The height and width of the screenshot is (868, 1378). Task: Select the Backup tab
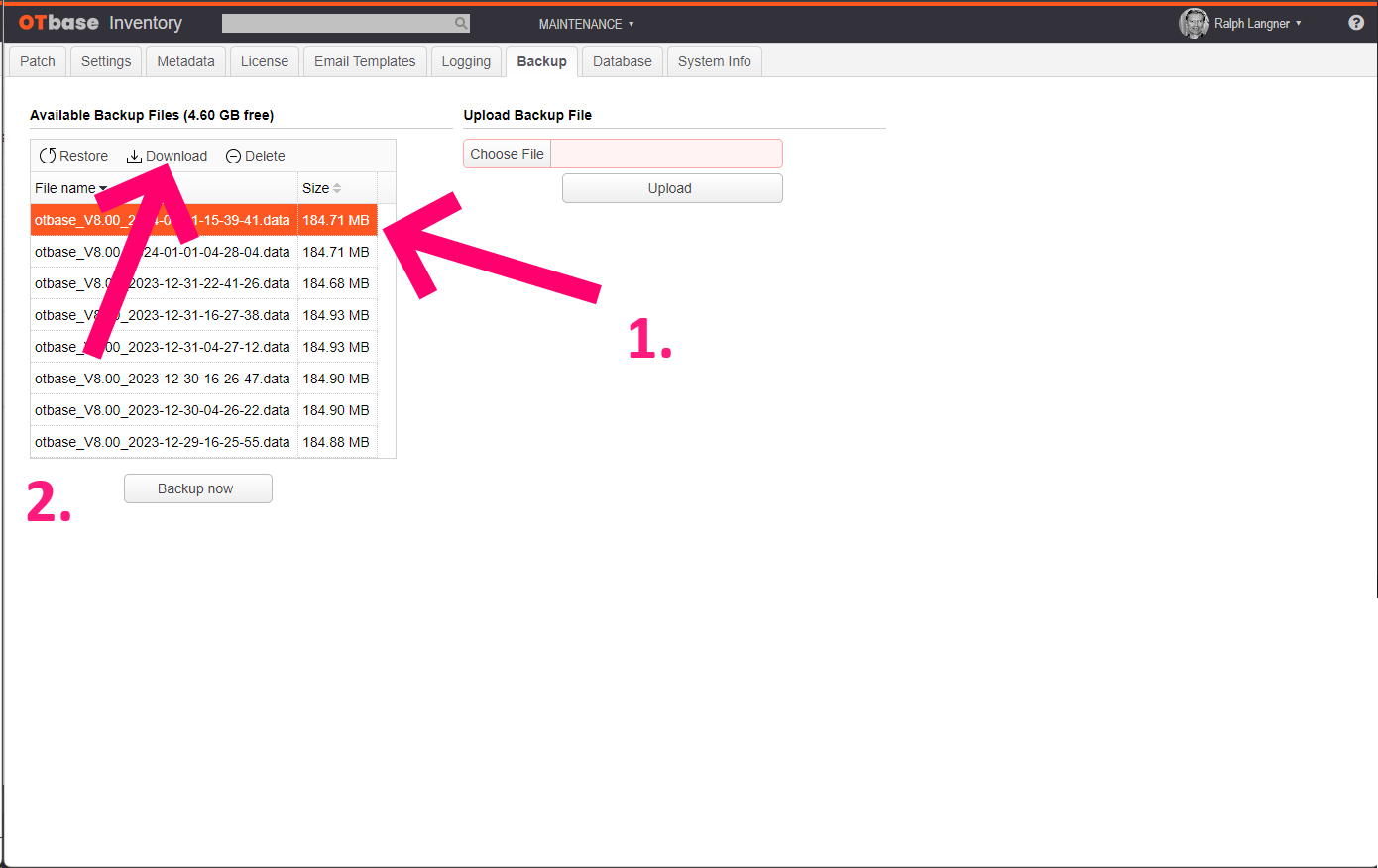click(541, 61)
